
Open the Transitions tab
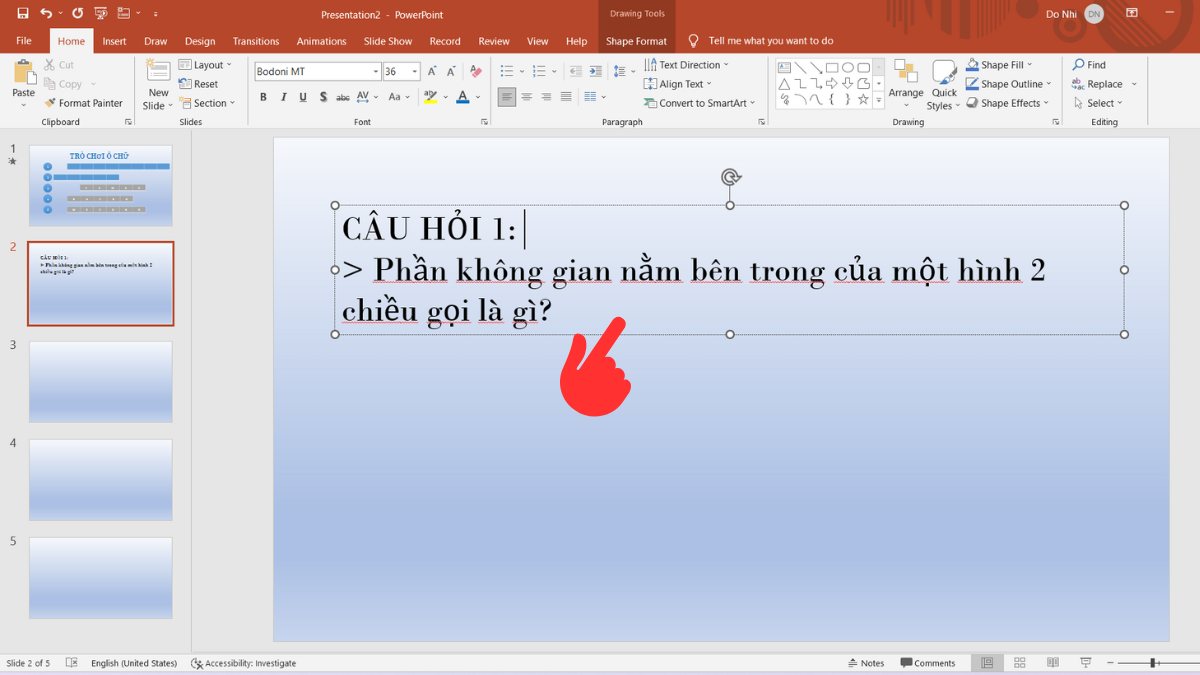tap(256, 41)
